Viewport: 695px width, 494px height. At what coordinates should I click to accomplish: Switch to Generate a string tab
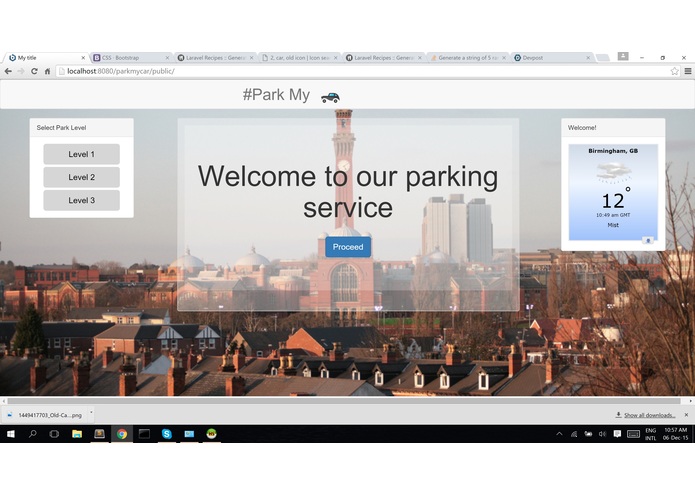(x=468, y=58)
